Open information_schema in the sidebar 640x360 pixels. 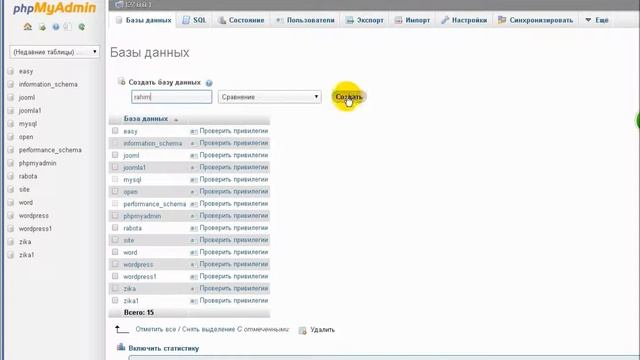pos(48,84)
